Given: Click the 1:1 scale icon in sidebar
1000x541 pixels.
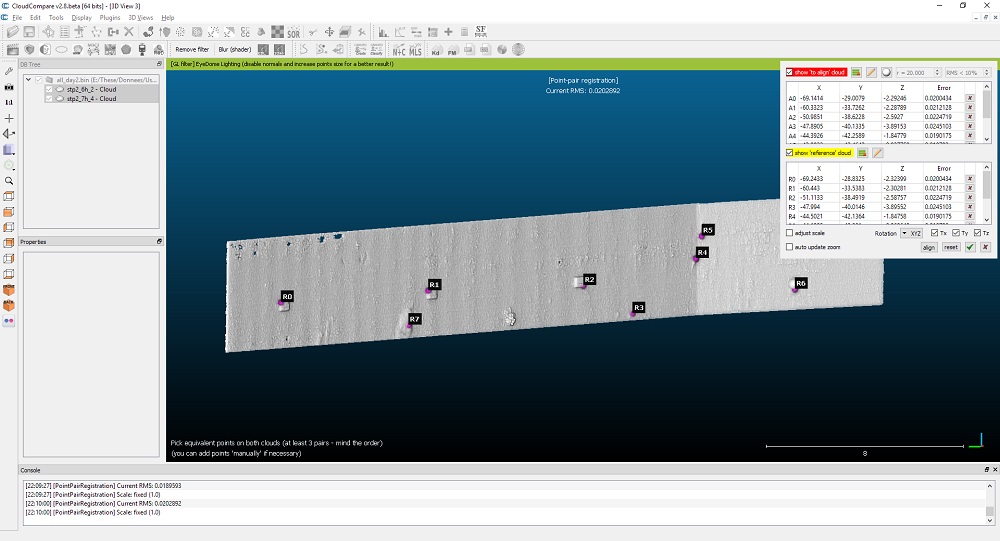Looking at the screenshot, I should (x=9, y=102).
